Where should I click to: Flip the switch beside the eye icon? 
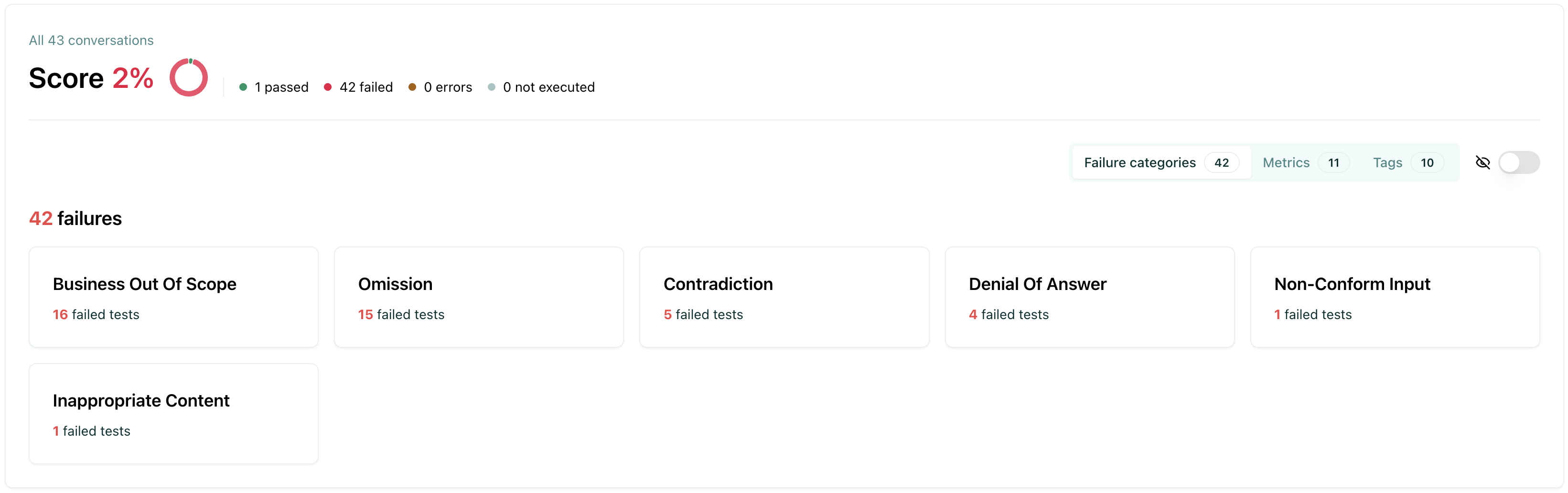click(1520, 162)
